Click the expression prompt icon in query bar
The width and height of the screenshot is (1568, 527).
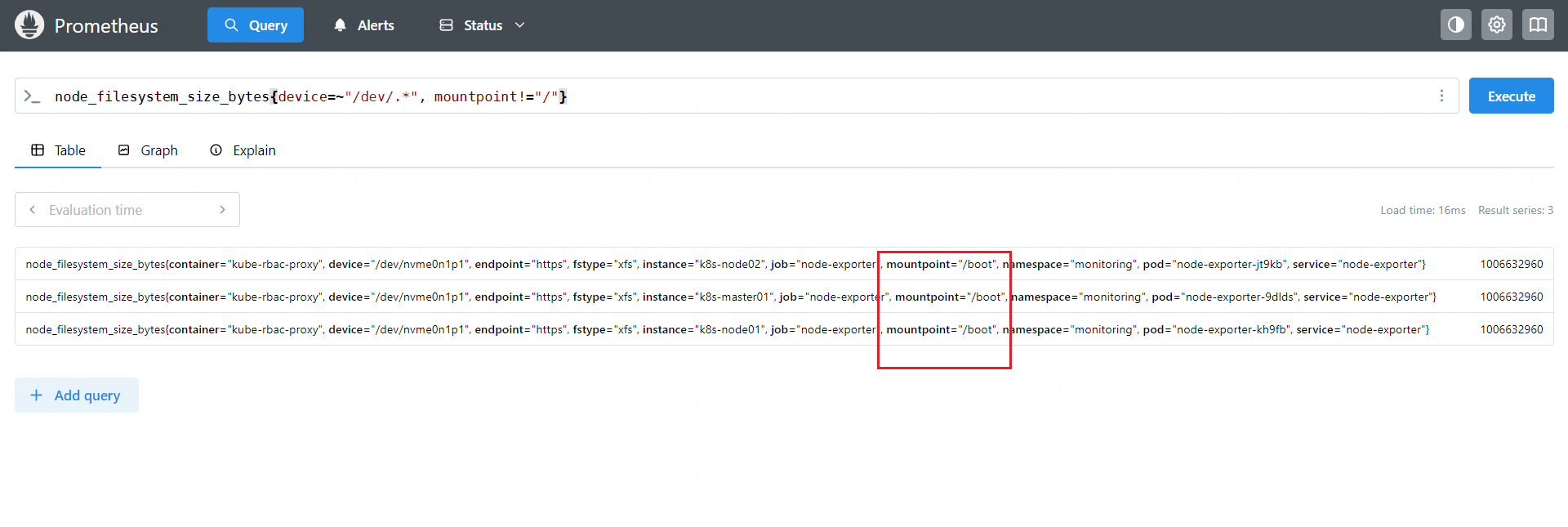[32, 96]
